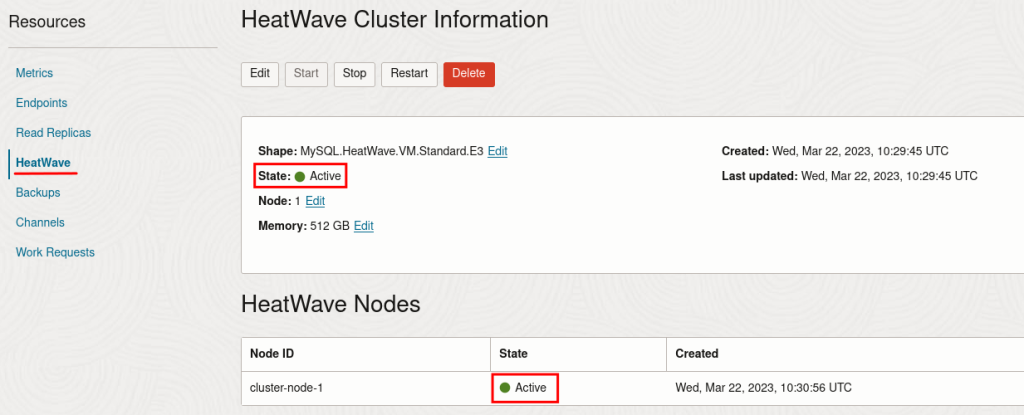Open the Metrics resource link
The width and height of the screenshot is (1024, 415).
(34, 73)
